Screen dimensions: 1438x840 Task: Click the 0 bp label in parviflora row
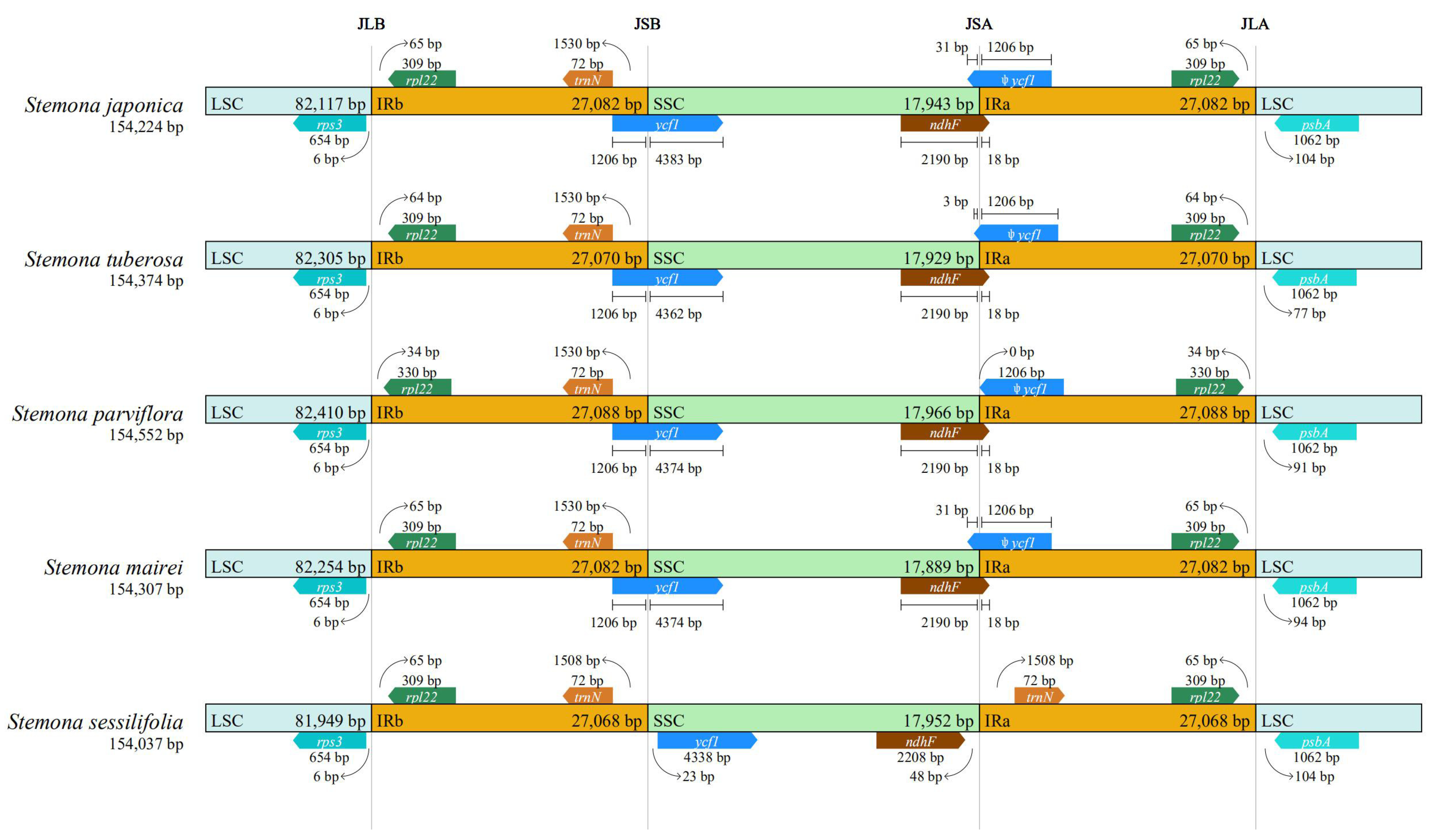[x=1021, y=353]
